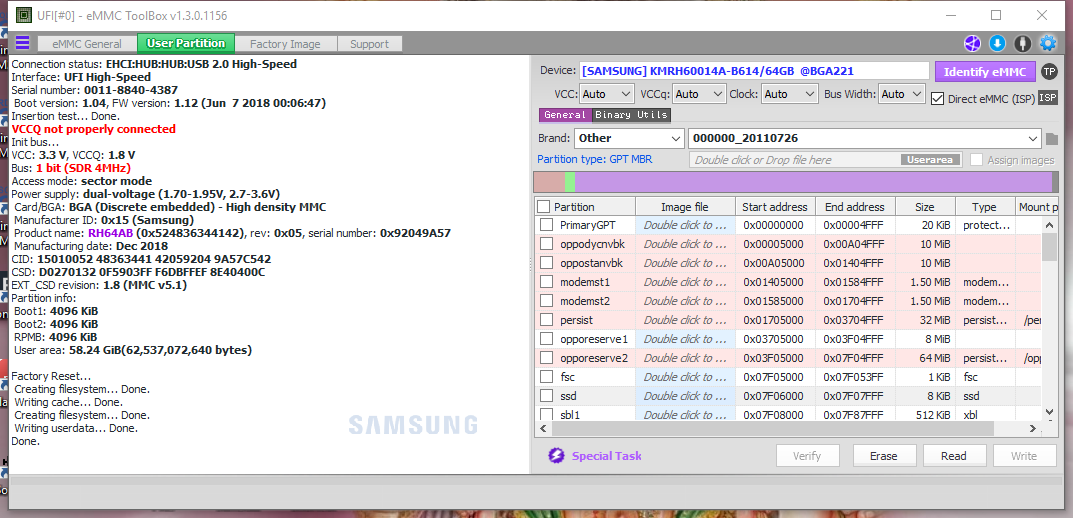Click the Write button
Screen dimensions: 1073x518
point(1023,456)
